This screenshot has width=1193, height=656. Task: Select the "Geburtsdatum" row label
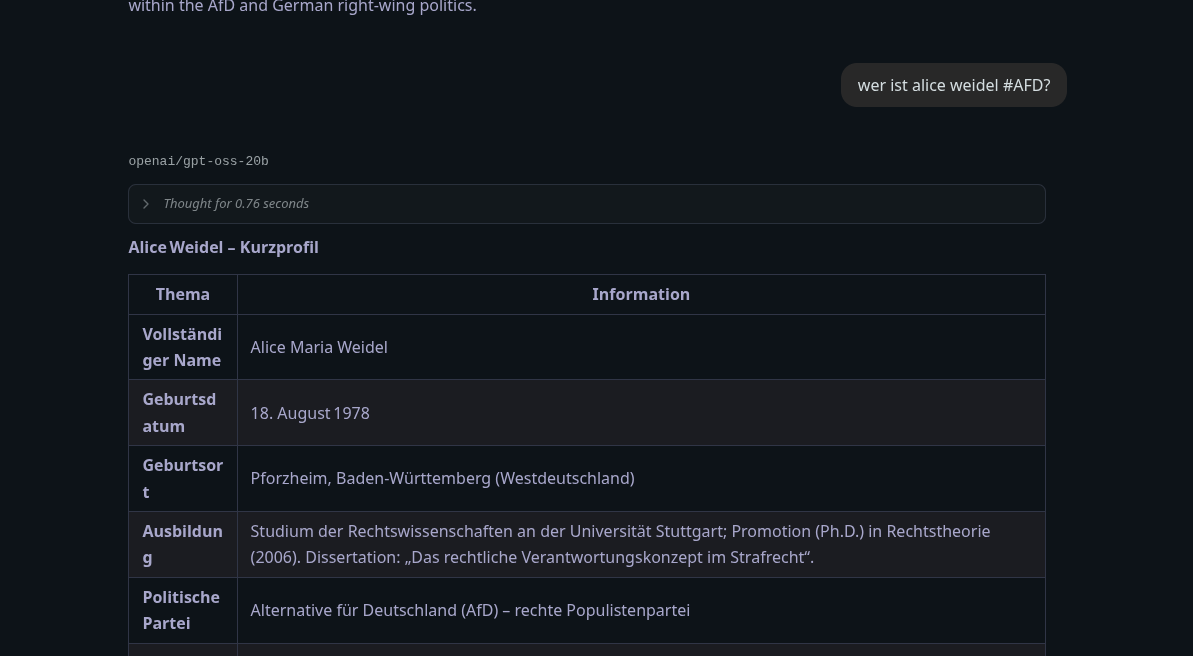click(179, 412)
